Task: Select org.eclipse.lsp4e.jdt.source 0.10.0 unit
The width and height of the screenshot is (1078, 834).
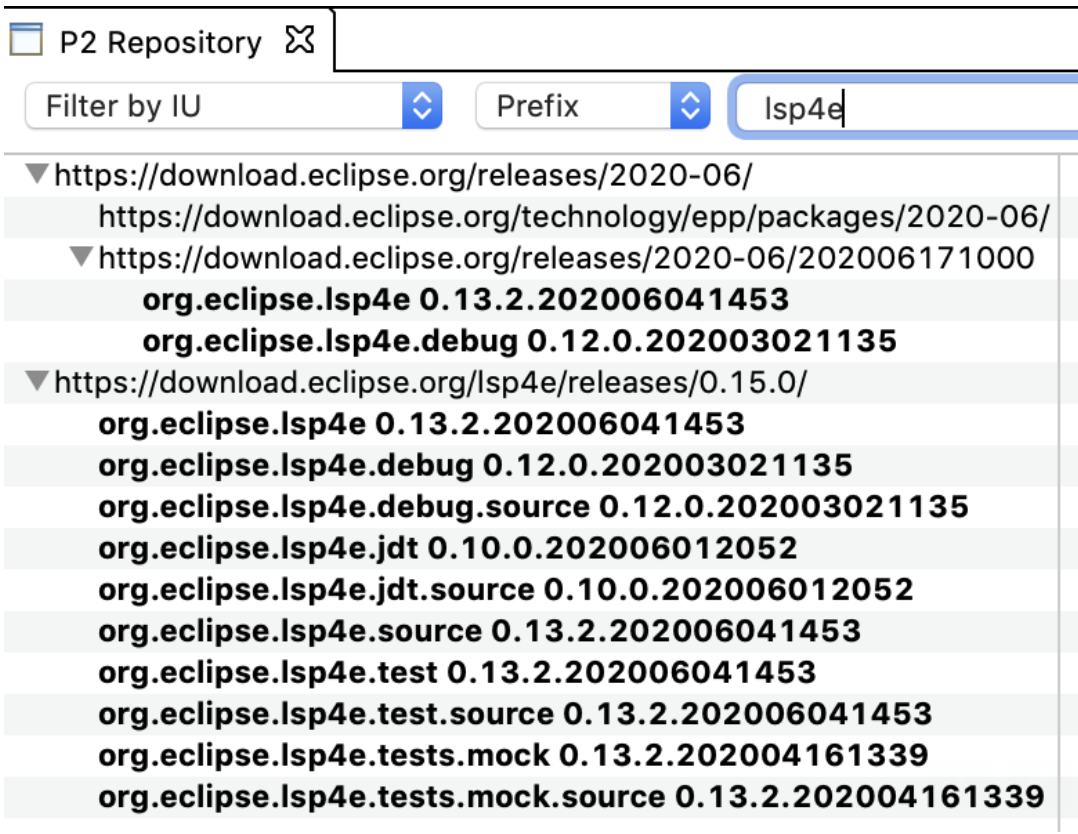Action: (505, 589)
